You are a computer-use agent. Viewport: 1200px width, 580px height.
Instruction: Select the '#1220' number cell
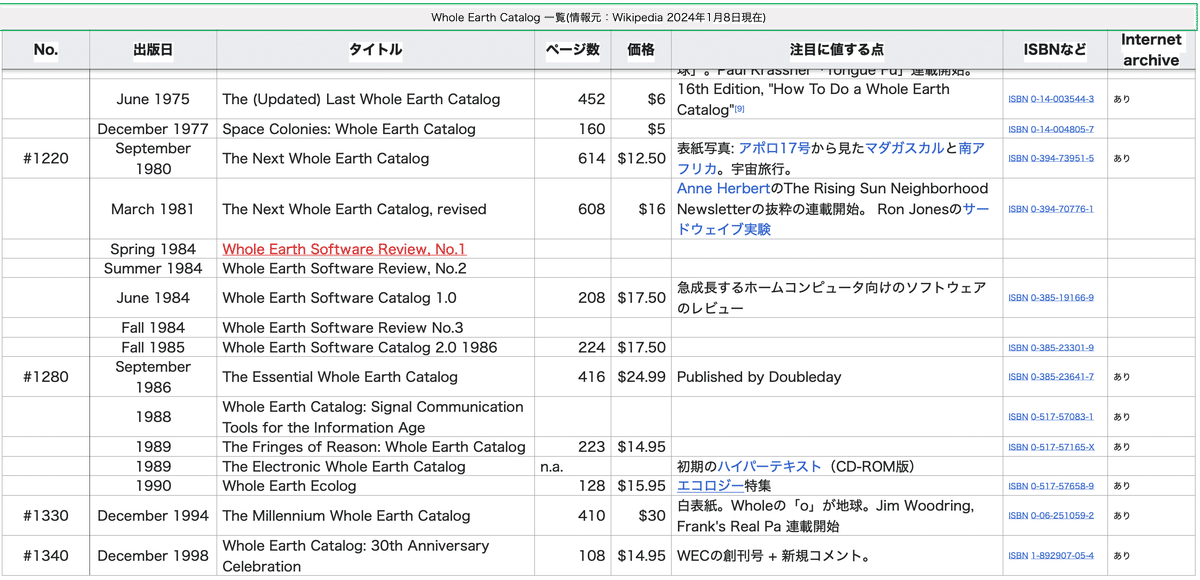(46, 158)
